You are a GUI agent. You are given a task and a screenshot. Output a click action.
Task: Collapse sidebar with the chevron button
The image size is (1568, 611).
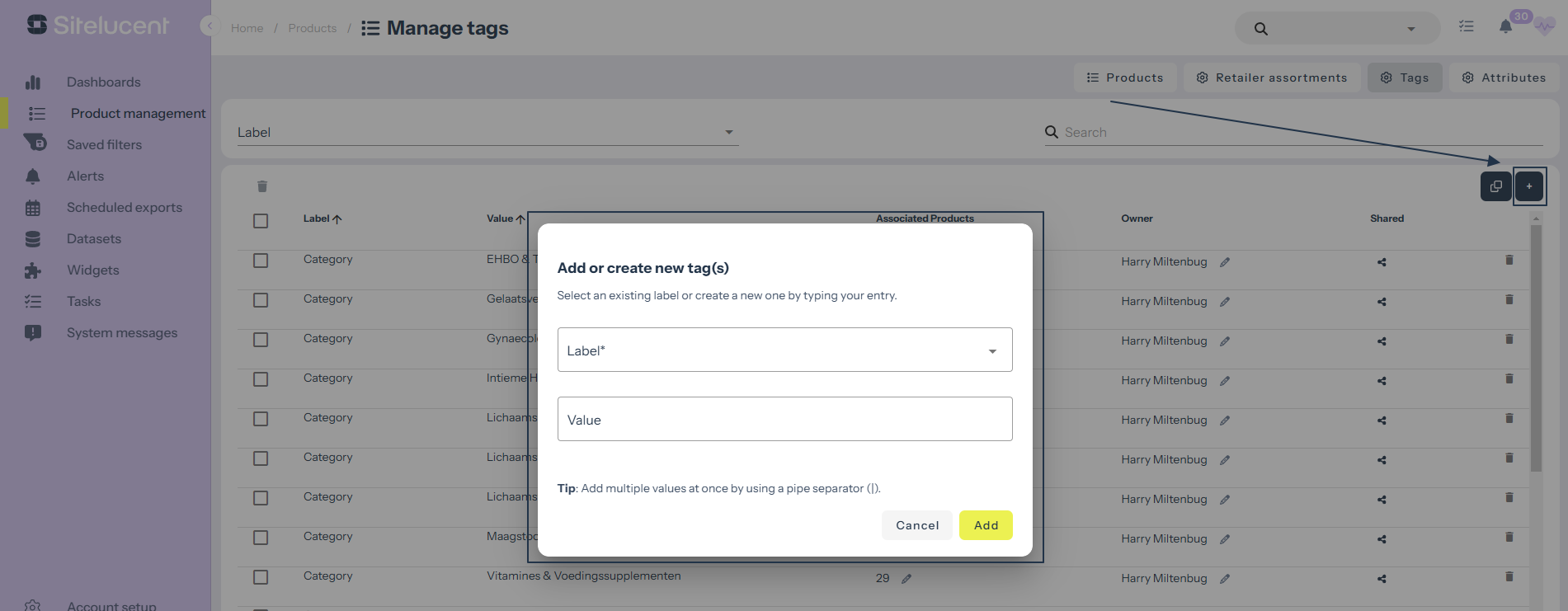pos(210,26)
